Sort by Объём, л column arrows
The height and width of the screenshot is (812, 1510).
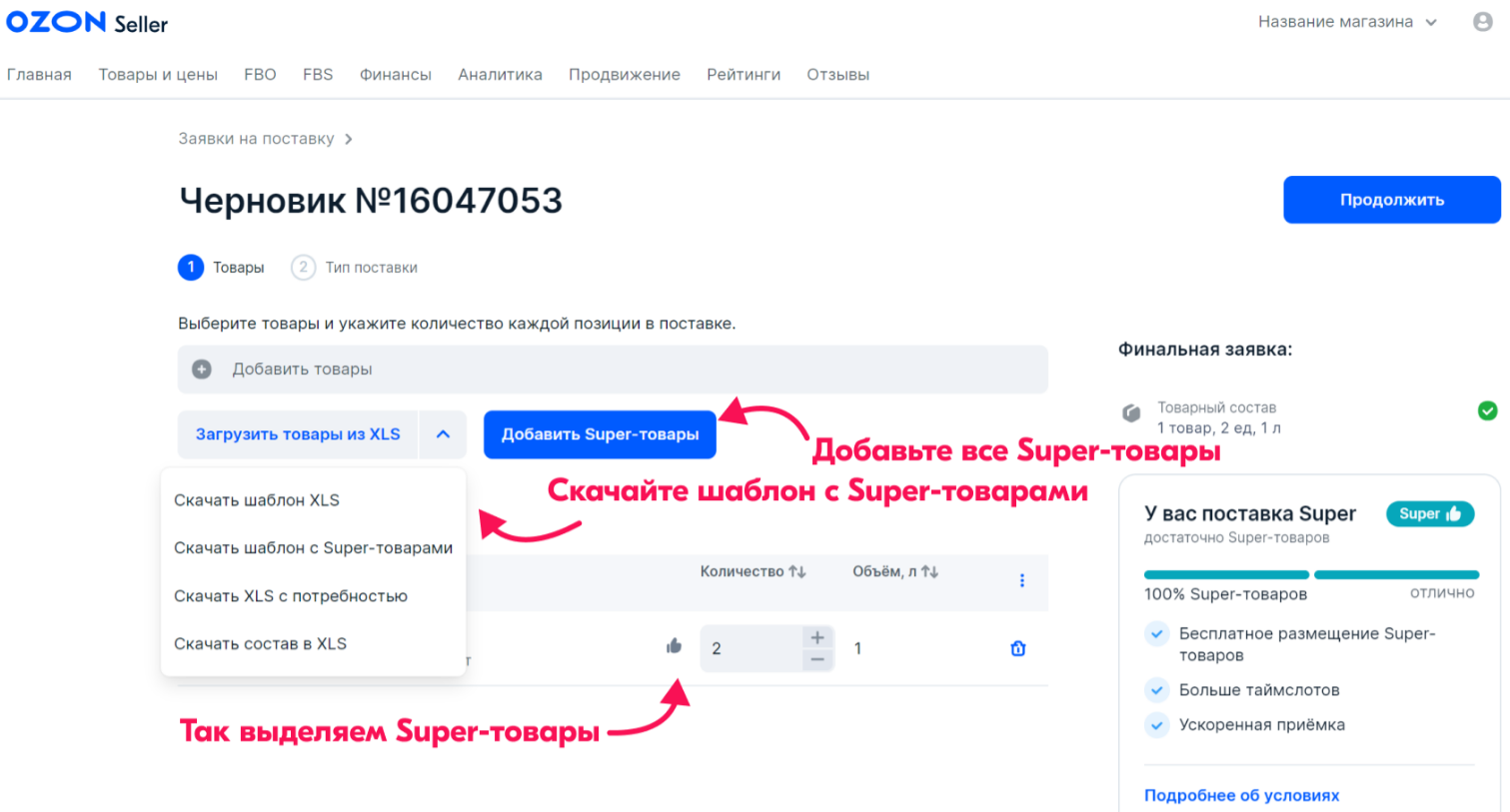click(929, 571)
